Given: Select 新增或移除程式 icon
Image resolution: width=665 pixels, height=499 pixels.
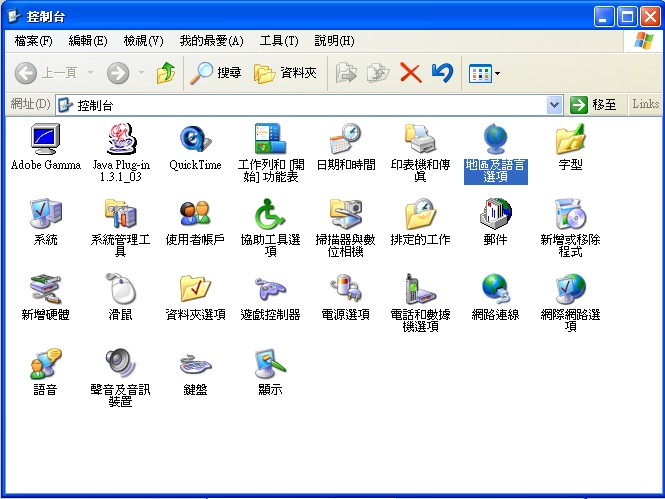Looking at the screenshot, I should pyautogui.click(x=570, y=214).
